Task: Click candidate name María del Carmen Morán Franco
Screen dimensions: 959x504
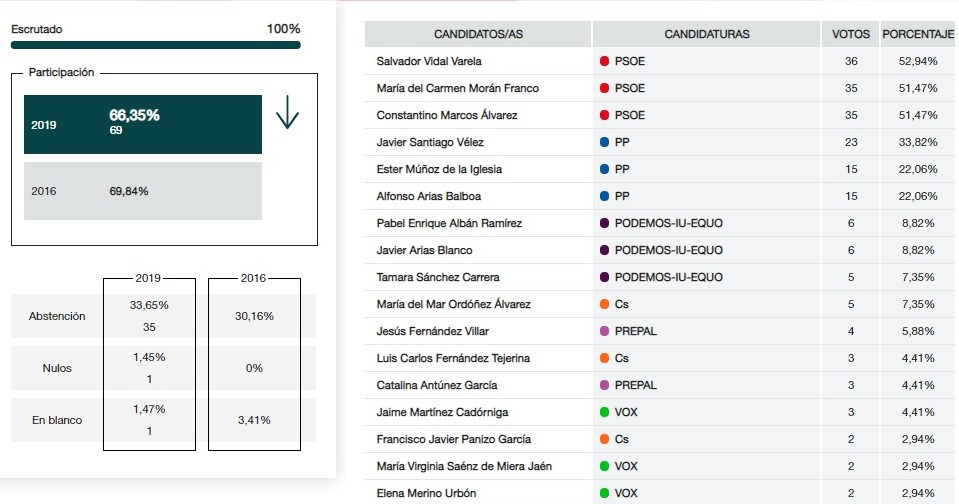Action: click(457, 88)
